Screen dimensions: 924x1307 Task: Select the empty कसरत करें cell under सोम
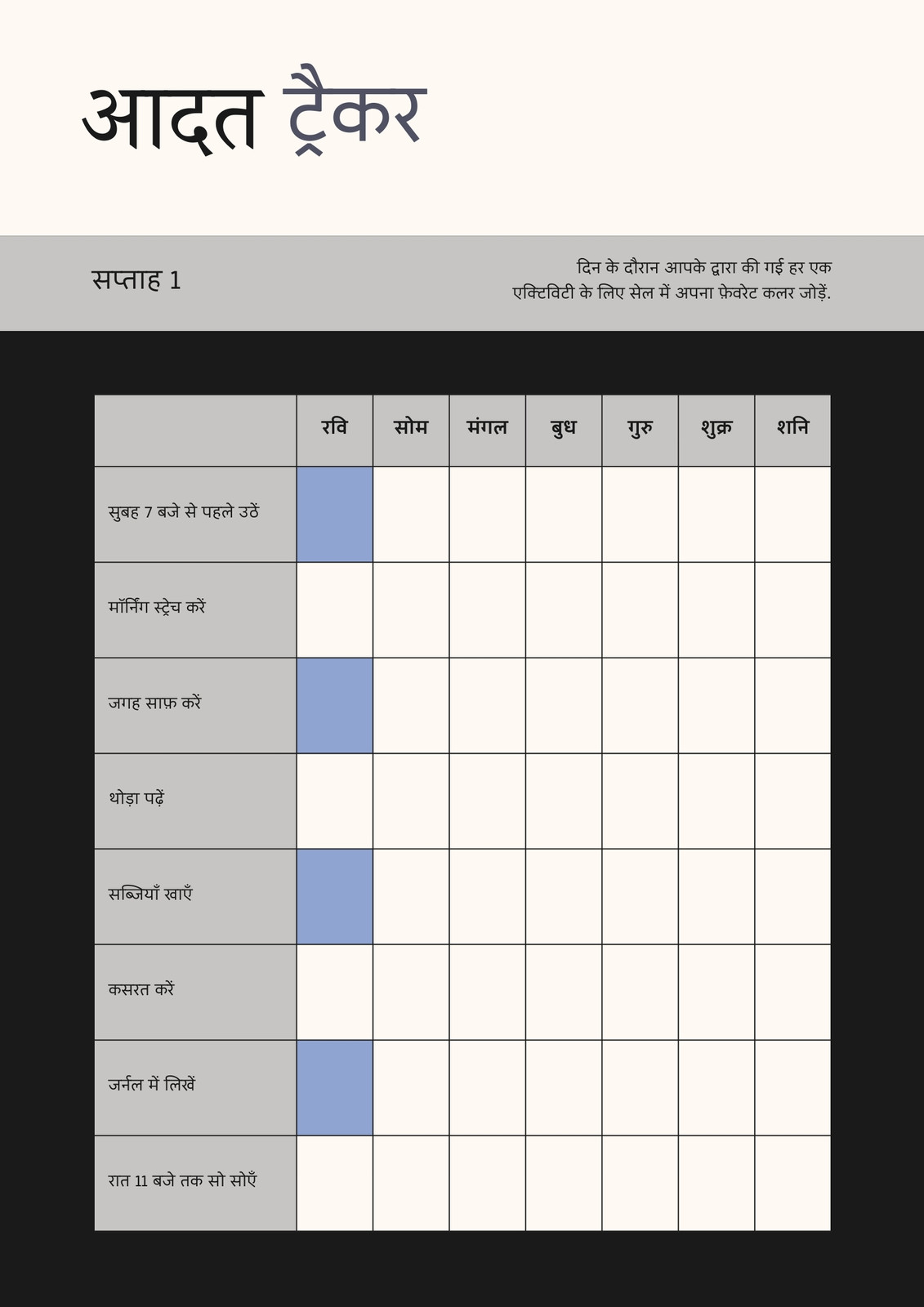point(411,993)
